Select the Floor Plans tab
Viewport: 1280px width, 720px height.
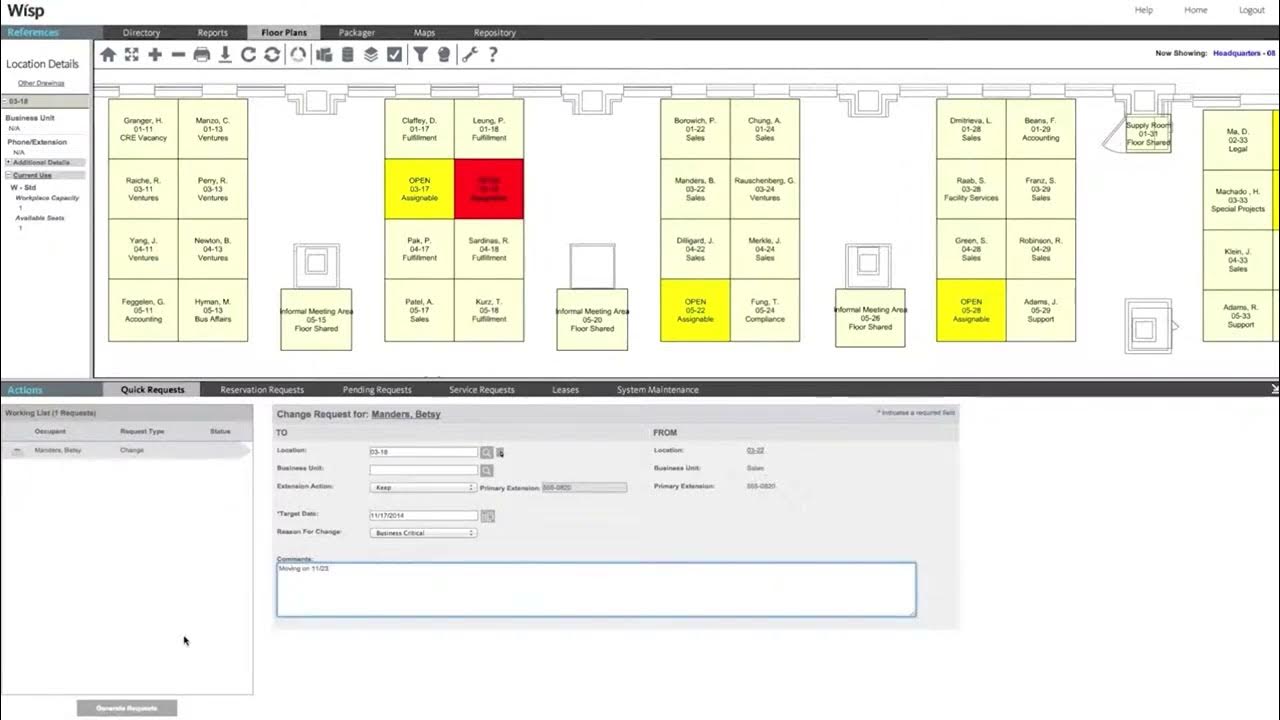point(284,32)
